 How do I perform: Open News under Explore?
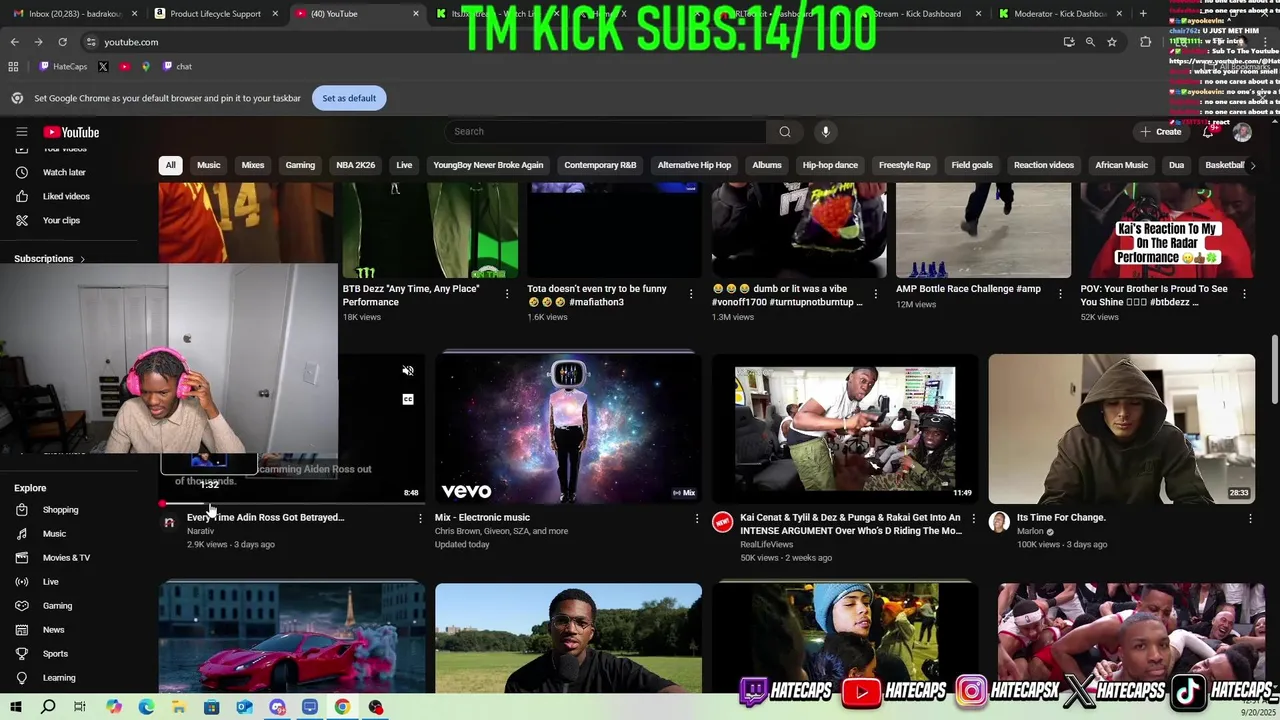tap(53, 630)
